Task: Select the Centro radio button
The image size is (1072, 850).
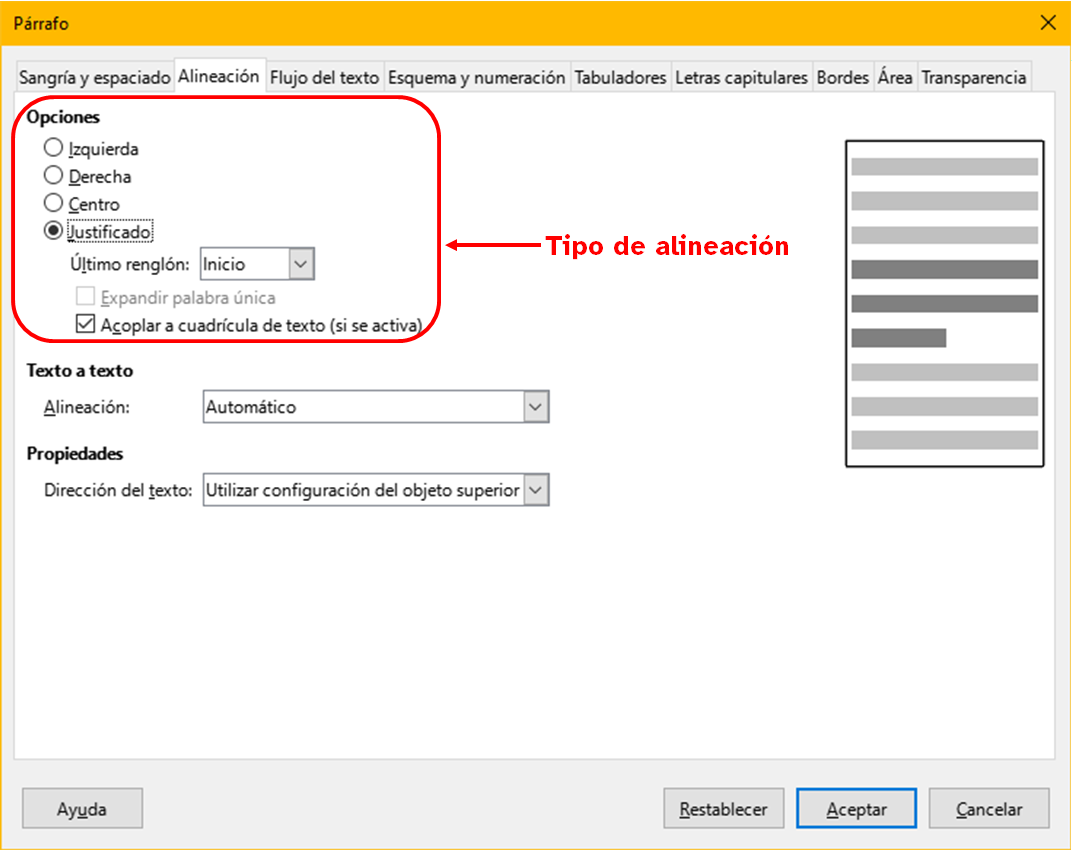Action: pyautogui.click(x=54, y=204)
